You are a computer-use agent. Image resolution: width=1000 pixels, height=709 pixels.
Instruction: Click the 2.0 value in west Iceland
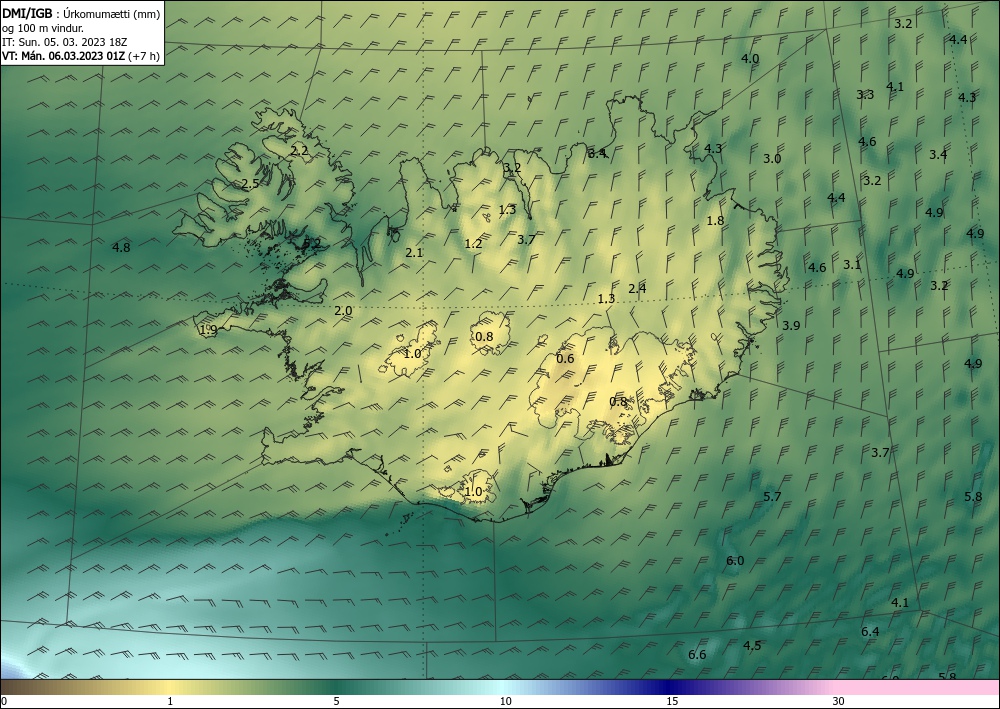click(343, 311)
